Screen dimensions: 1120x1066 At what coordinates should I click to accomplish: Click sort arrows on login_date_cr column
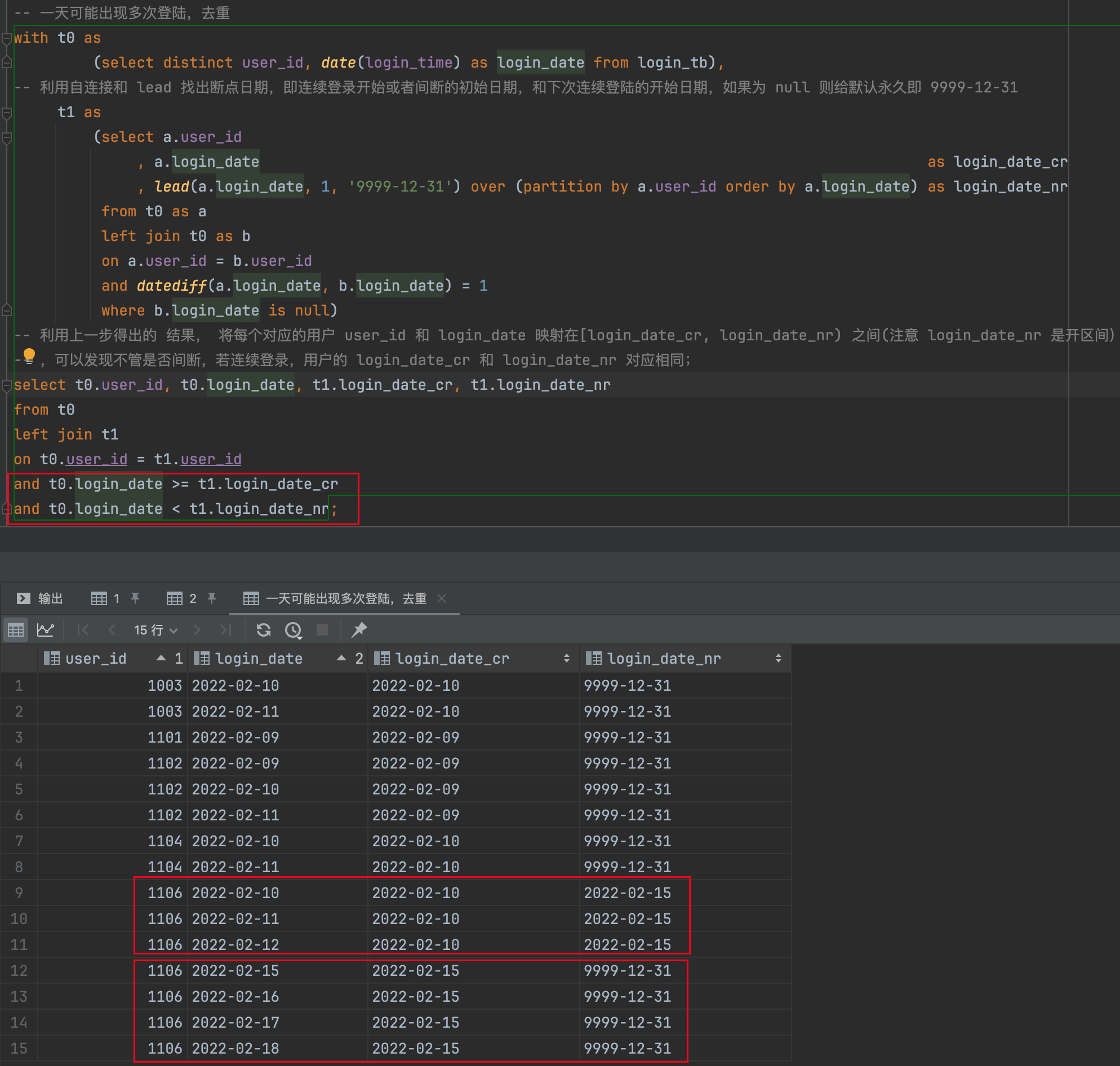[567, 659]
